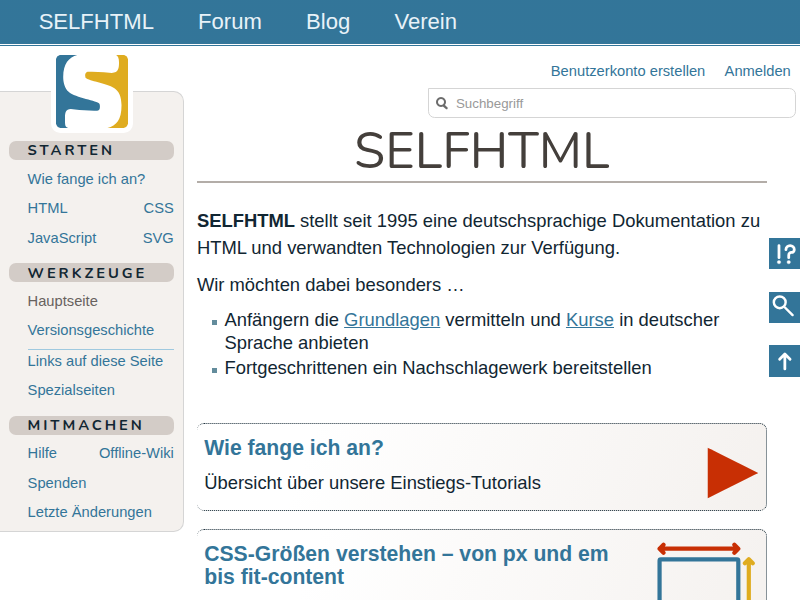Click the red play arrow in tutorial card
The height and width of the screenshot is (600, 800).
pyautogui.click(x=732, y=473)
